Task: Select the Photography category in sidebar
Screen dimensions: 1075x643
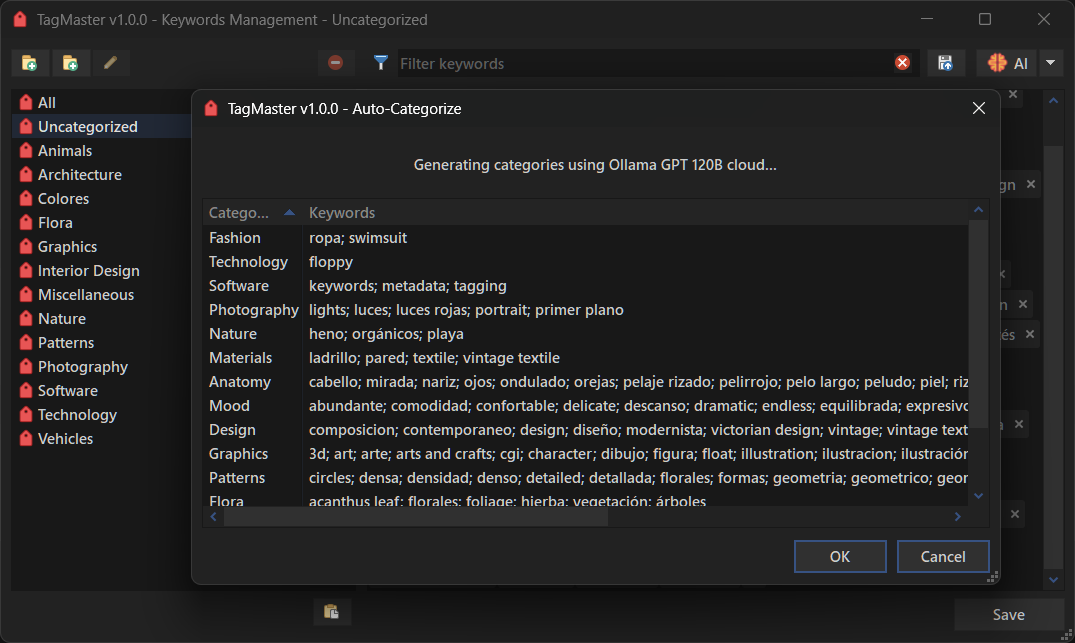Action: click(82, 367)
